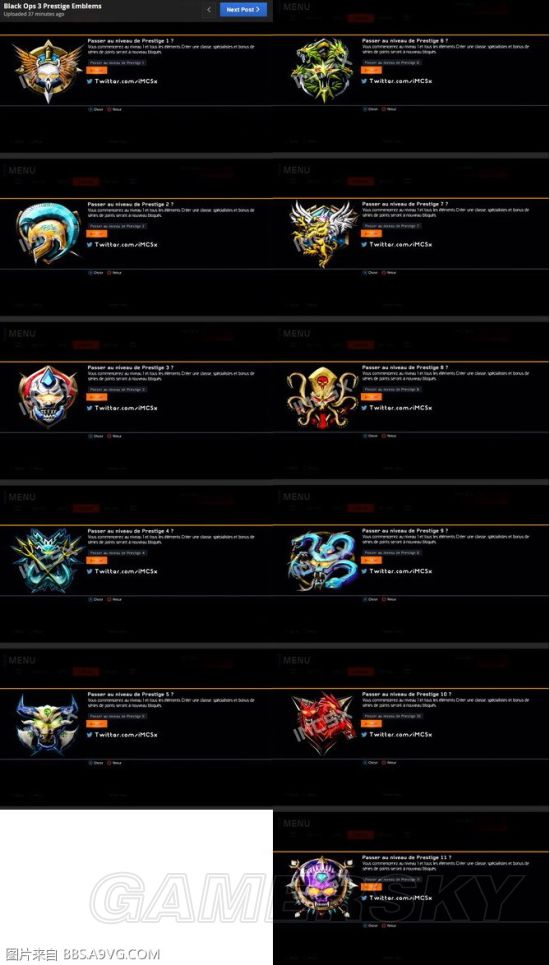
Task: Select the Prestige 11 purple skull emblem
Action: coord(323,887)
